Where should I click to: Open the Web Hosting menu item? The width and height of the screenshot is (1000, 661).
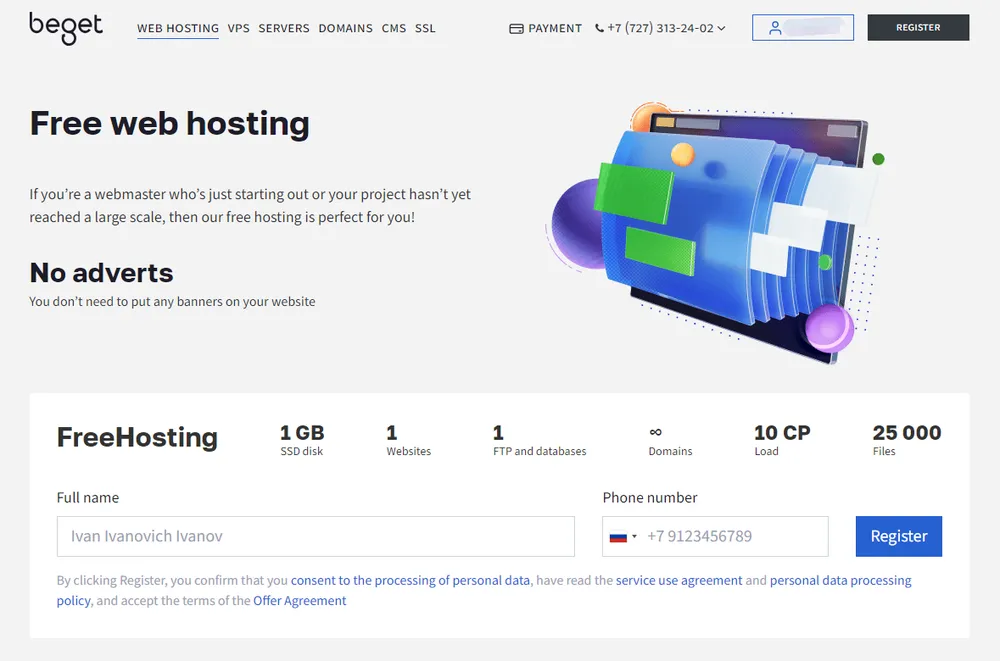click(x=178, y=29)
